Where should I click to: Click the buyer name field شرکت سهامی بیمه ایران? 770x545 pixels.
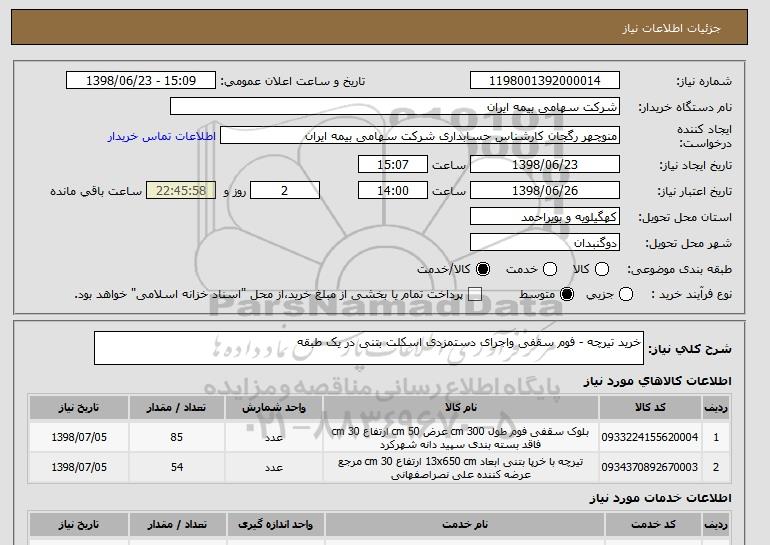coord(395,107)
